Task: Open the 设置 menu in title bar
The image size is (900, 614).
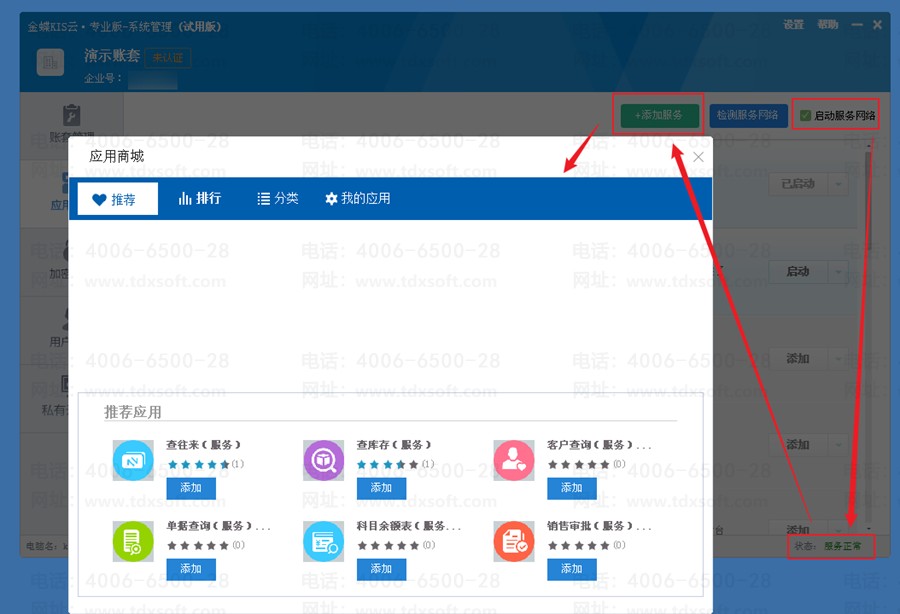Action: [x=793, y=25]
